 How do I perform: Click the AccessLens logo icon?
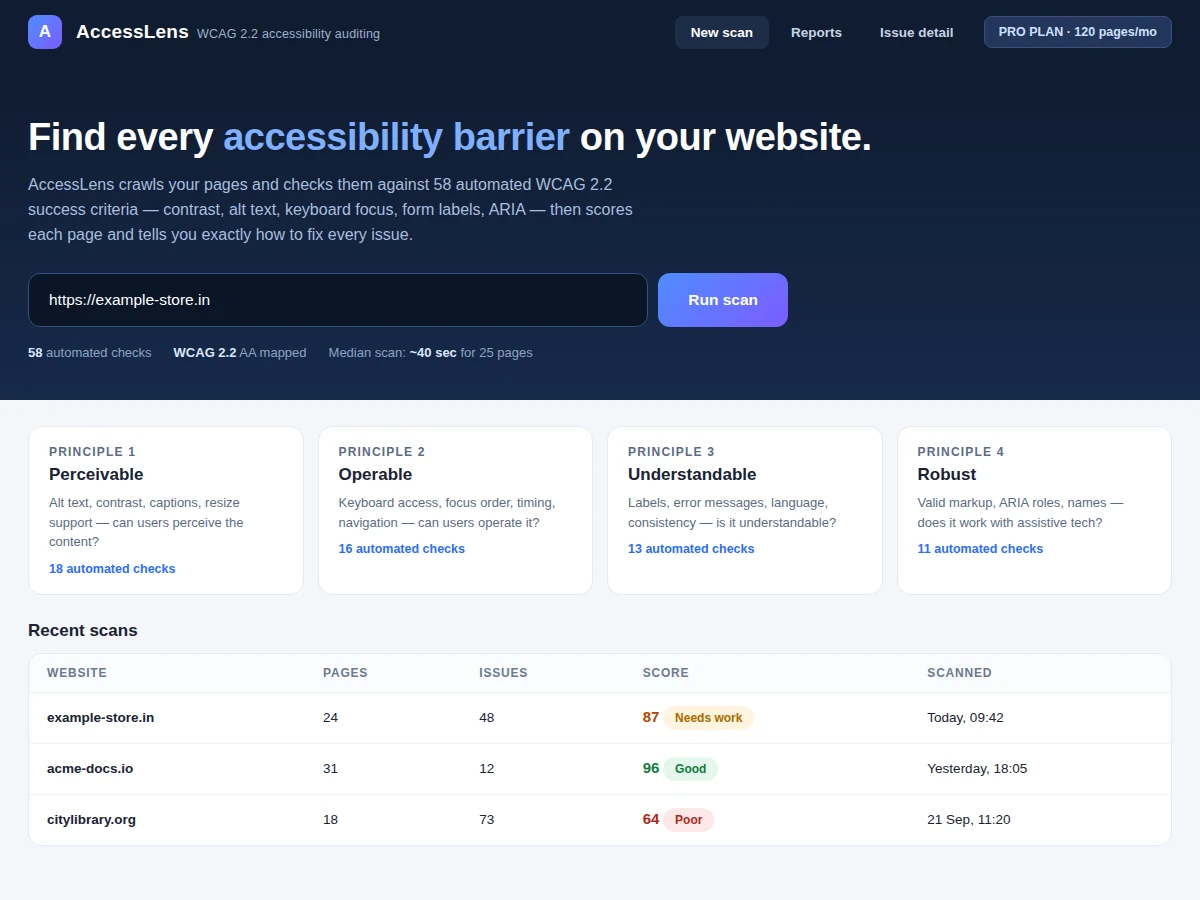(x=45, y=32)
